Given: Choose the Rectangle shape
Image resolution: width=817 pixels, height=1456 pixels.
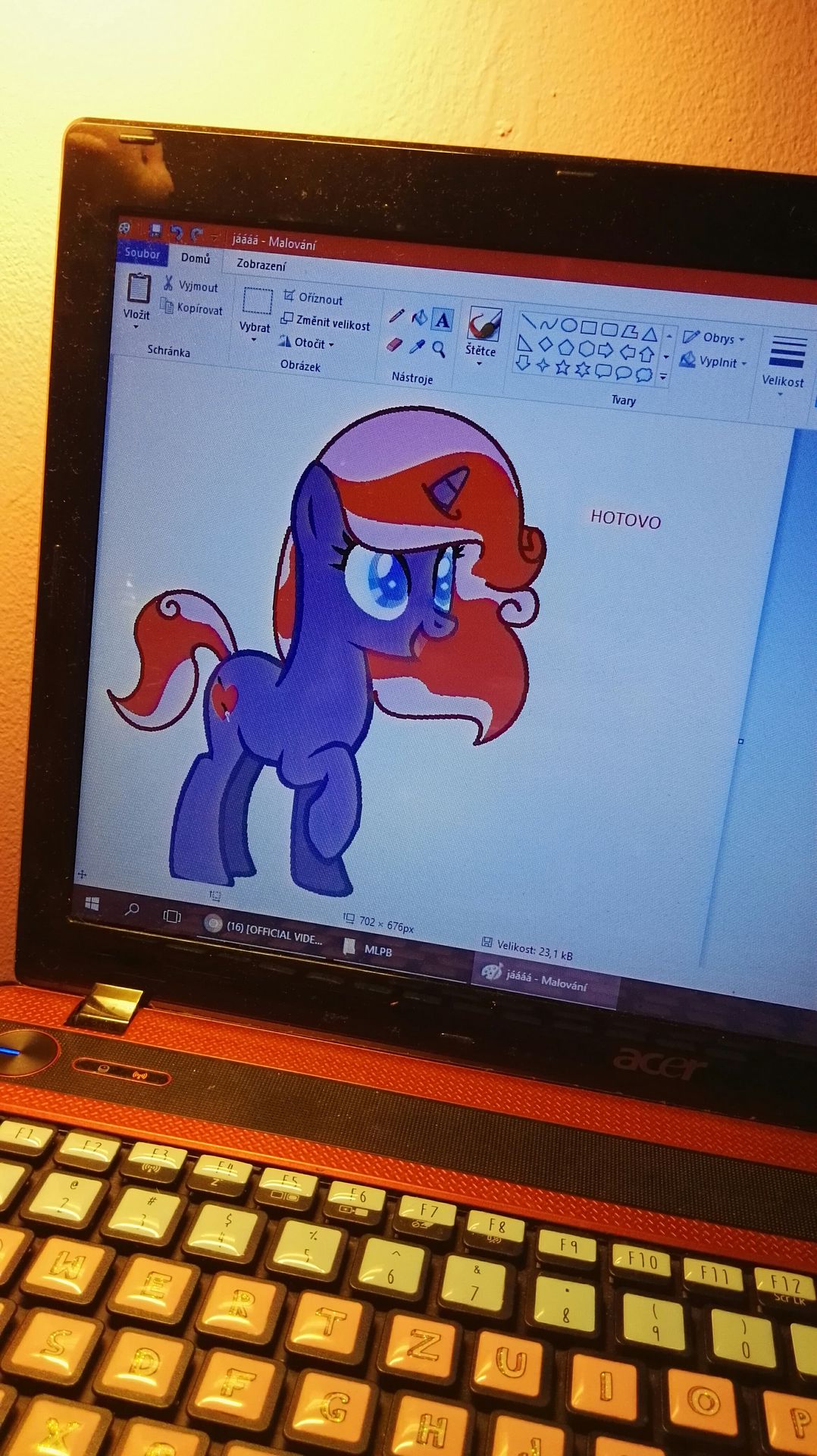Looking at the screenshot, I should click(x=589, y=328).
